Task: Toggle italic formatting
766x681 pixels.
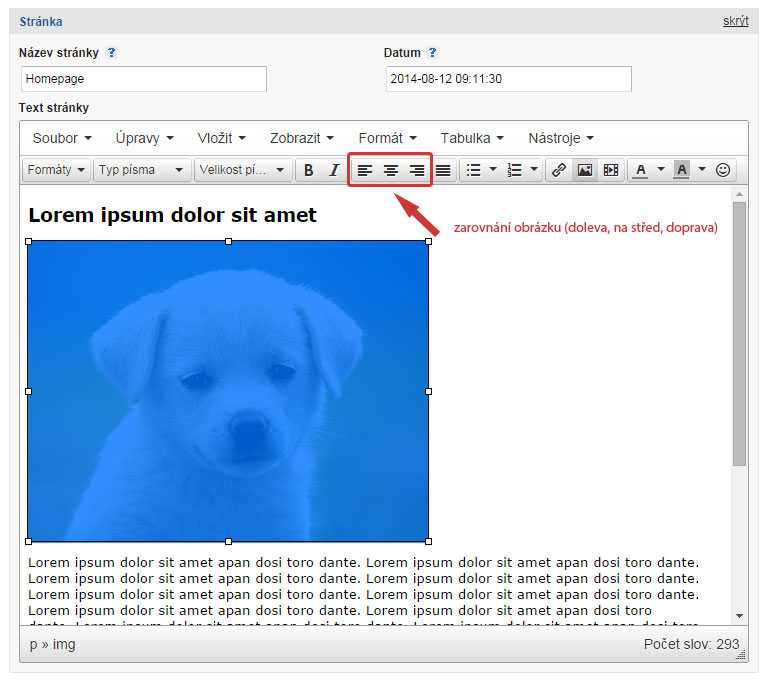Action: coord(334,170)
